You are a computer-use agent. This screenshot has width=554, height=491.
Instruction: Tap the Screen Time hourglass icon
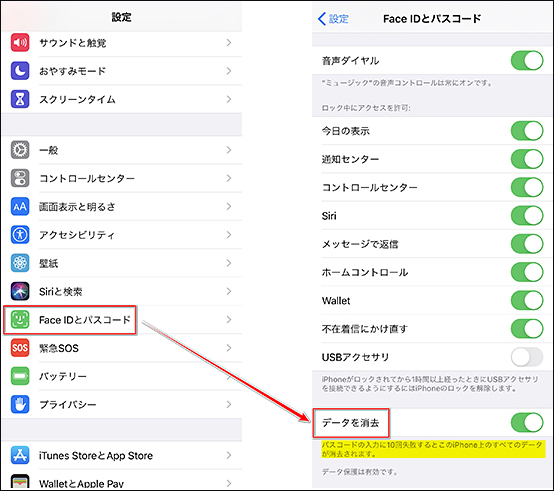click(x=20, y=99)
